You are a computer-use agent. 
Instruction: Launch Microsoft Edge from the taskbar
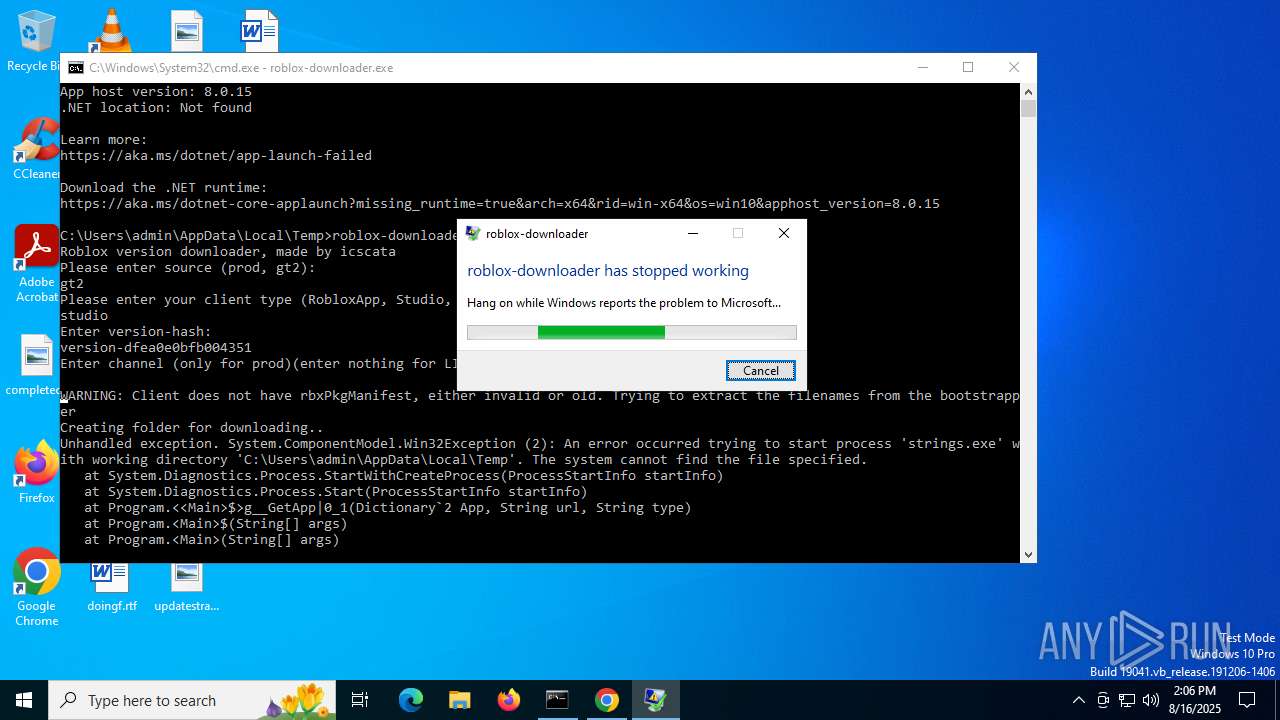411,700
